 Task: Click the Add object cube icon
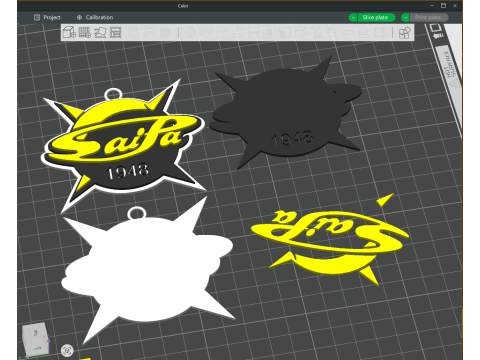coord(69,32)
